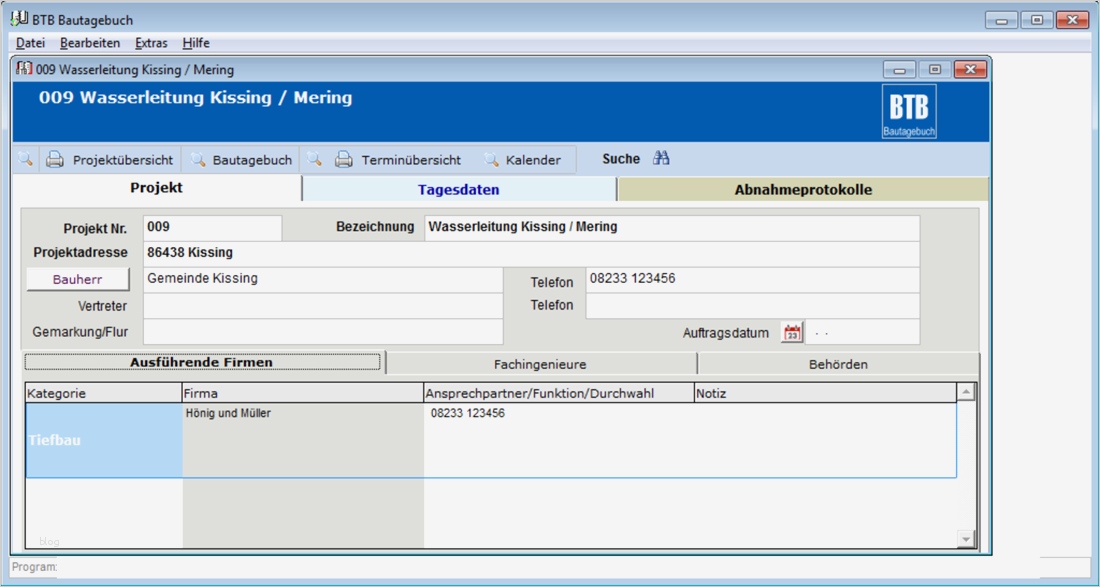Show the Behörden sub-tab

coord(838,364)
